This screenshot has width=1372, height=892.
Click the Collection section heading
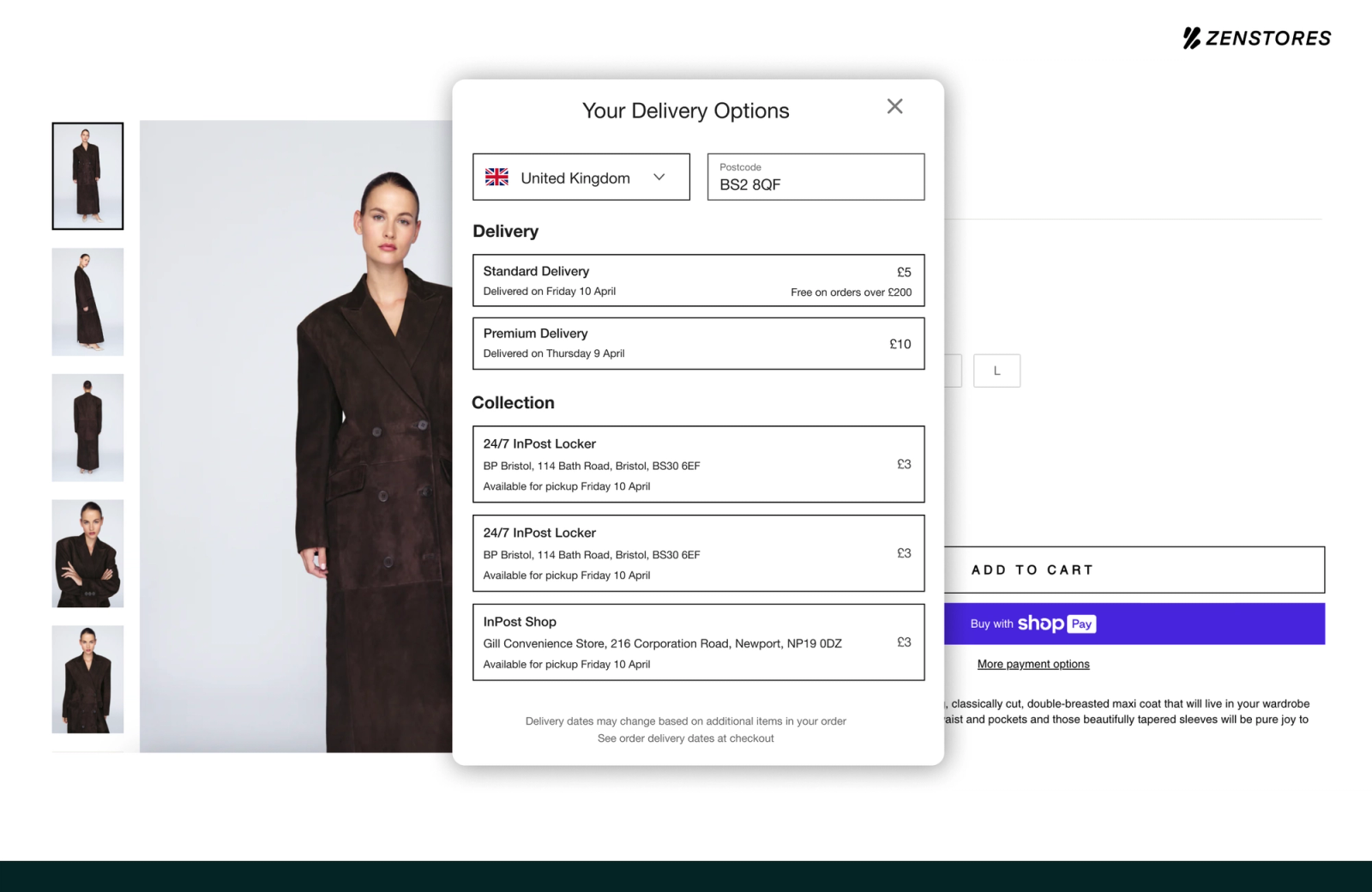pyautogui.click(x=513, y=402)
